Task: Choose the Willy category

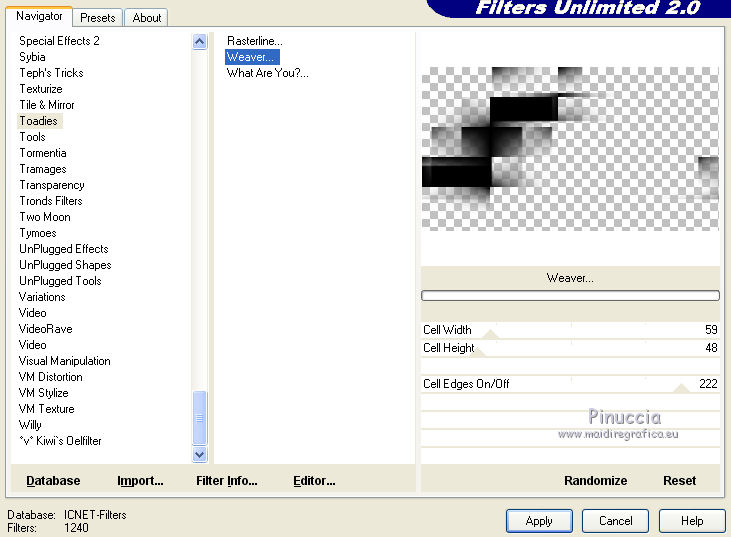Action: pos(30,425)
